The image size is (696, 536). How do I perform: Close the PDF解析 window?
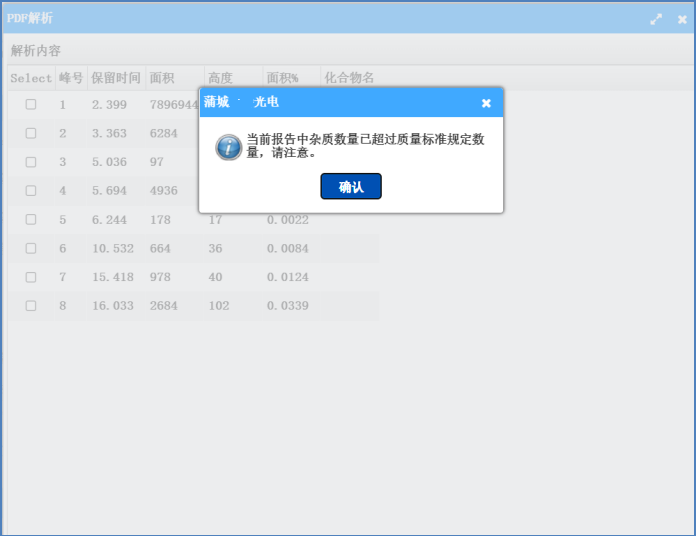[x=682, y=19]
